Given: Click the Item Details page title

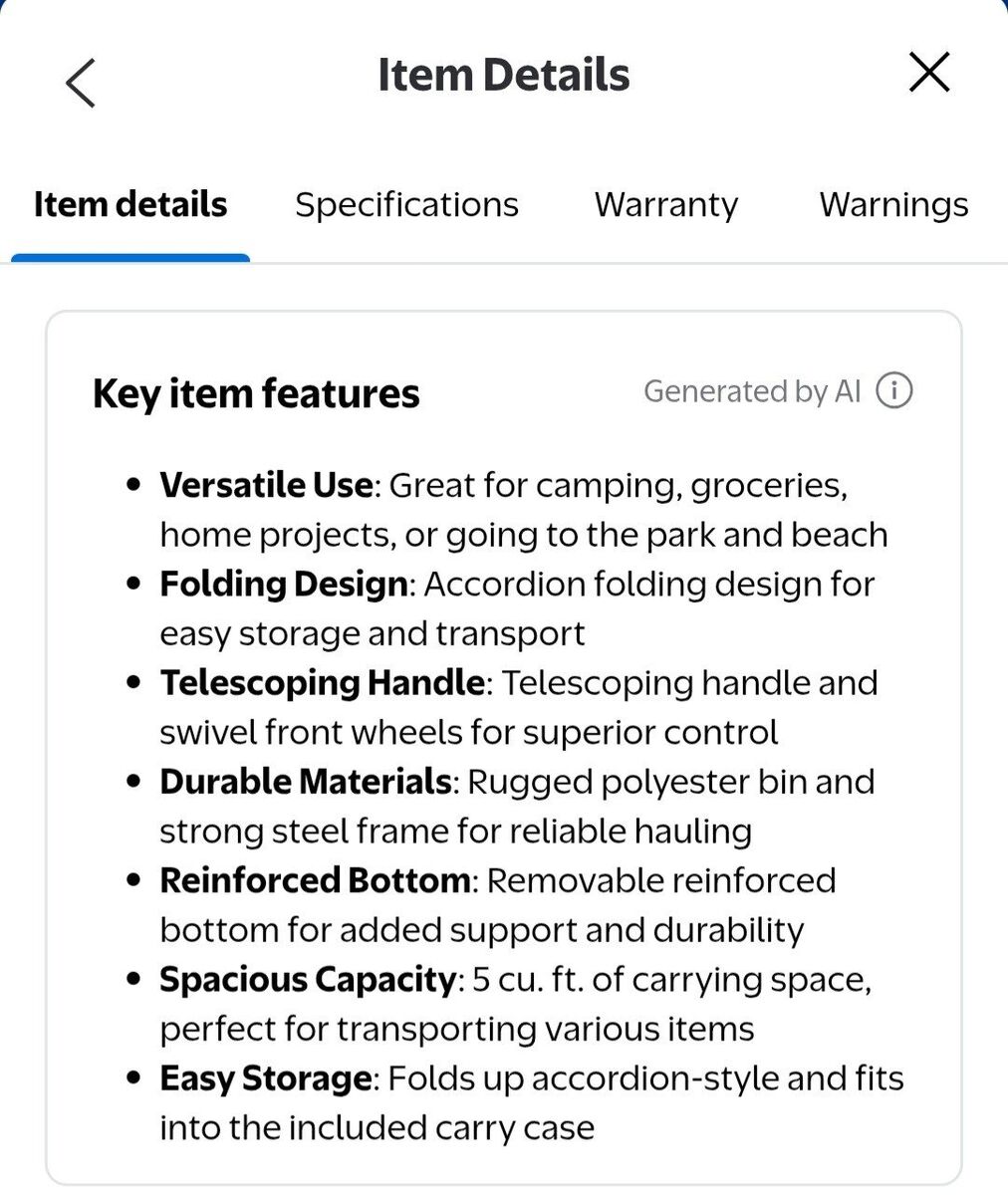Looking at the screenshot, I should pos(503,75).
